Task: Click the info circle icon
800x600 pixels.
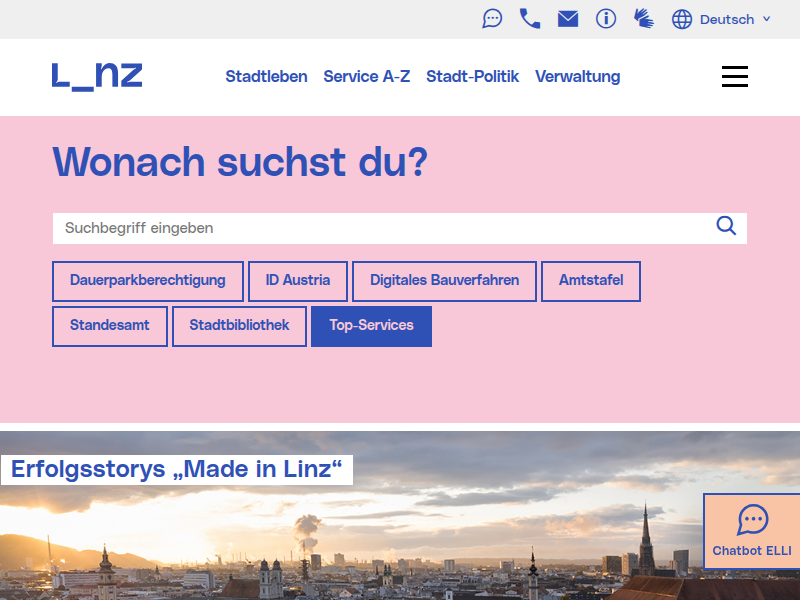Action: point(606,18)
